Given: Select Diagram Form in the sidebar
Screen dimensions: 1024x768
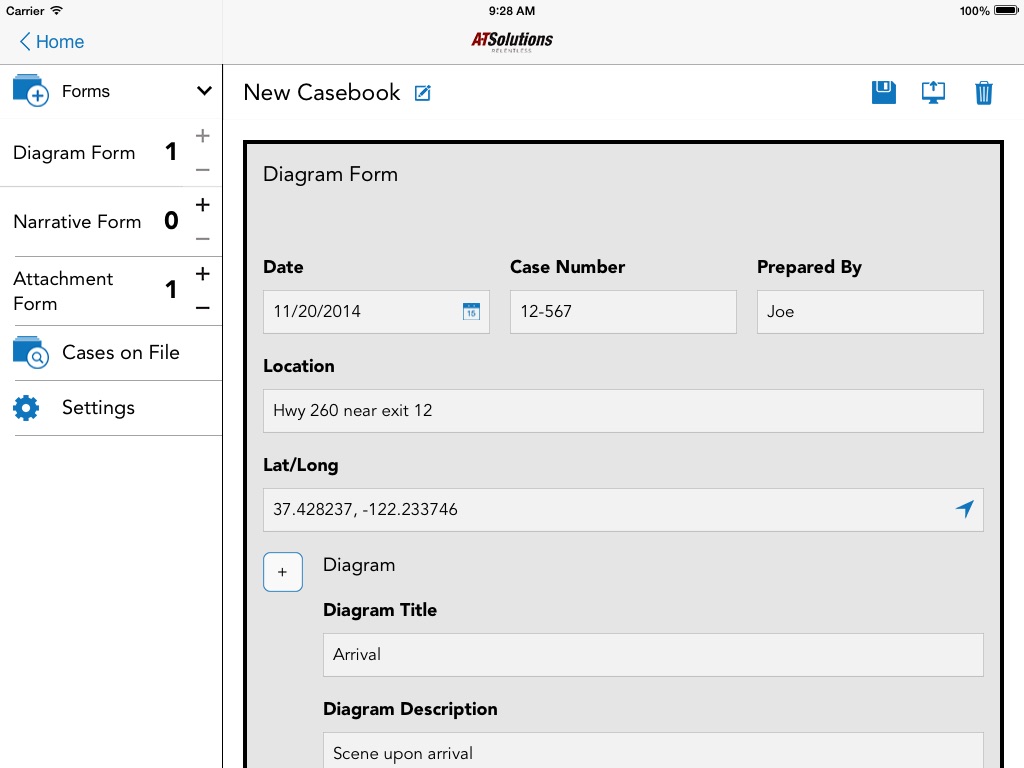Looking at the screenshot, I should click(74, 153).
